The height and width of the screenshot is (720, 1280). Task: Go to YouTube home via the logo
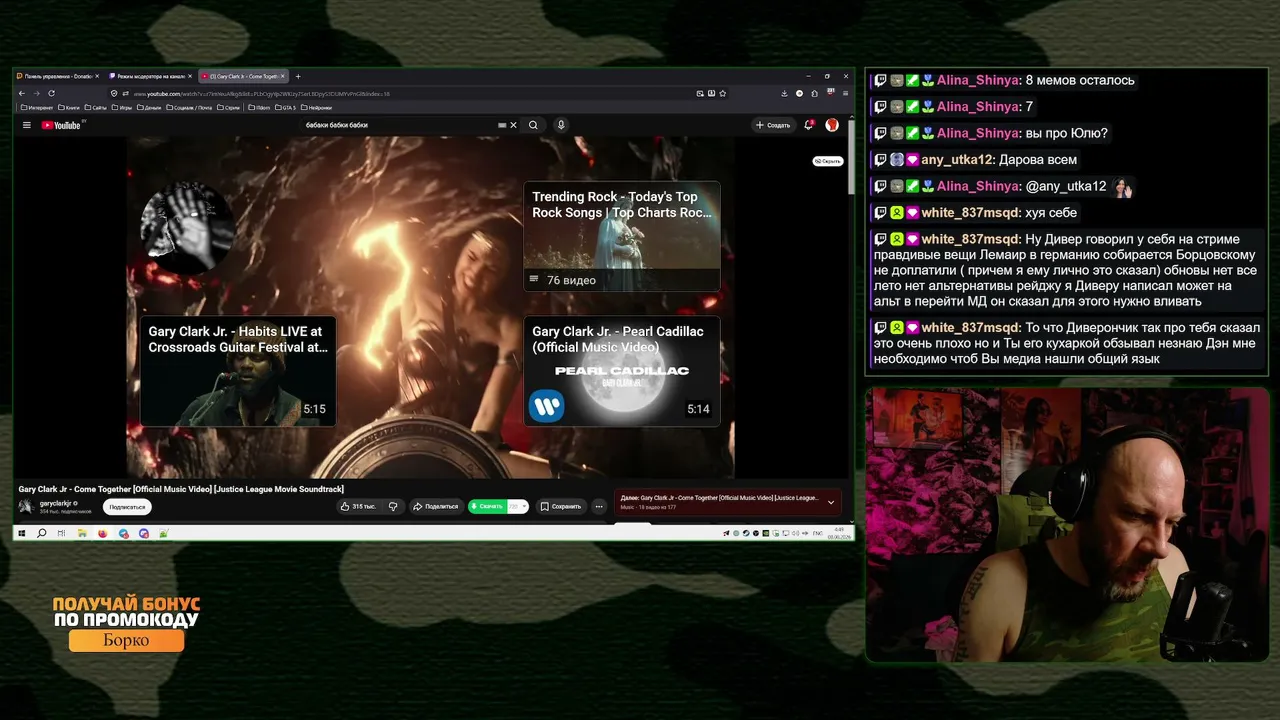pyautogui.click(x=62, y=125)
